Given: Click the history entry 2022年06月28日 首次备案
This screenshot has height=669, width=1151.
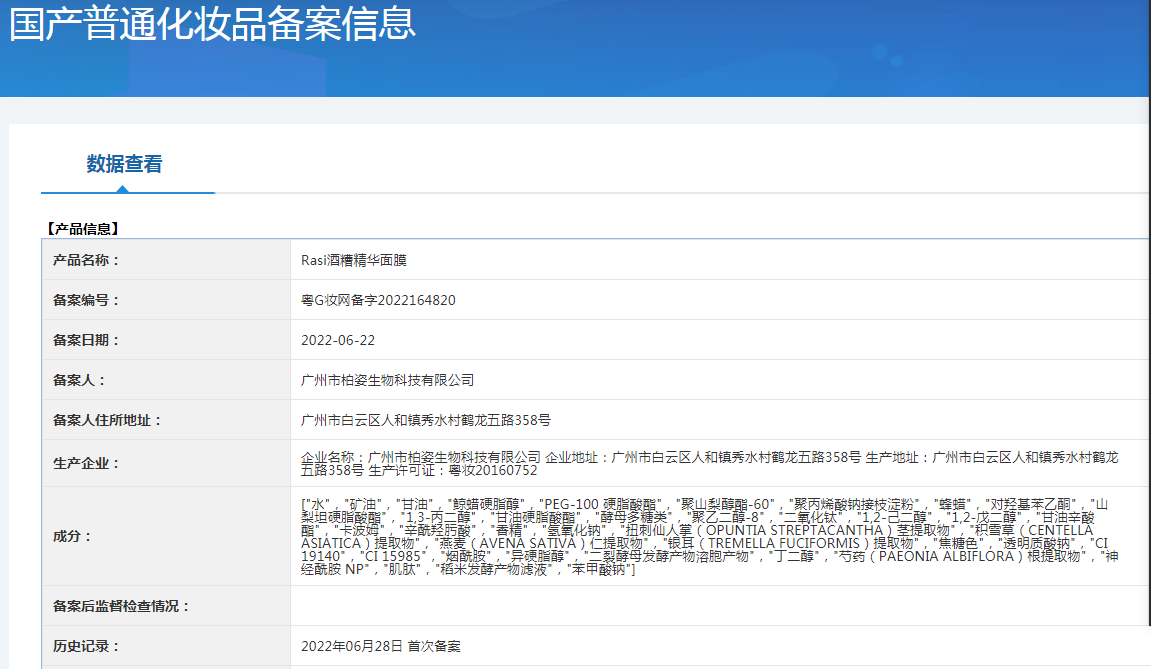Looking at the screenshot, I should coord(381,646).
